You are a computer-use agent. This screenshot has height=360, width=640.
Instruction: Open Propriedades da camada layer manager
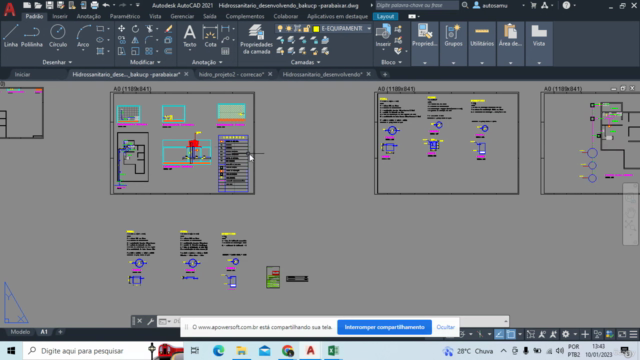click(x=256, y=39)
